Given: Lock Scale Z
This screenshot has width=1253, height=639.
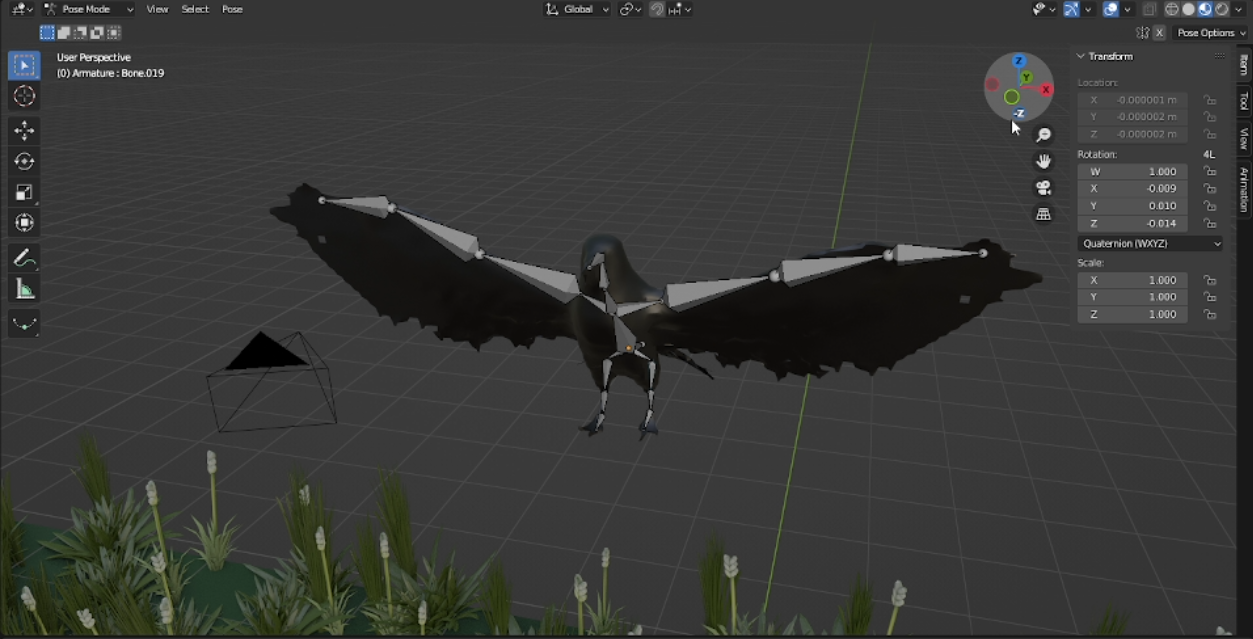Looking at the screenshot, I should click(1210, 314).
